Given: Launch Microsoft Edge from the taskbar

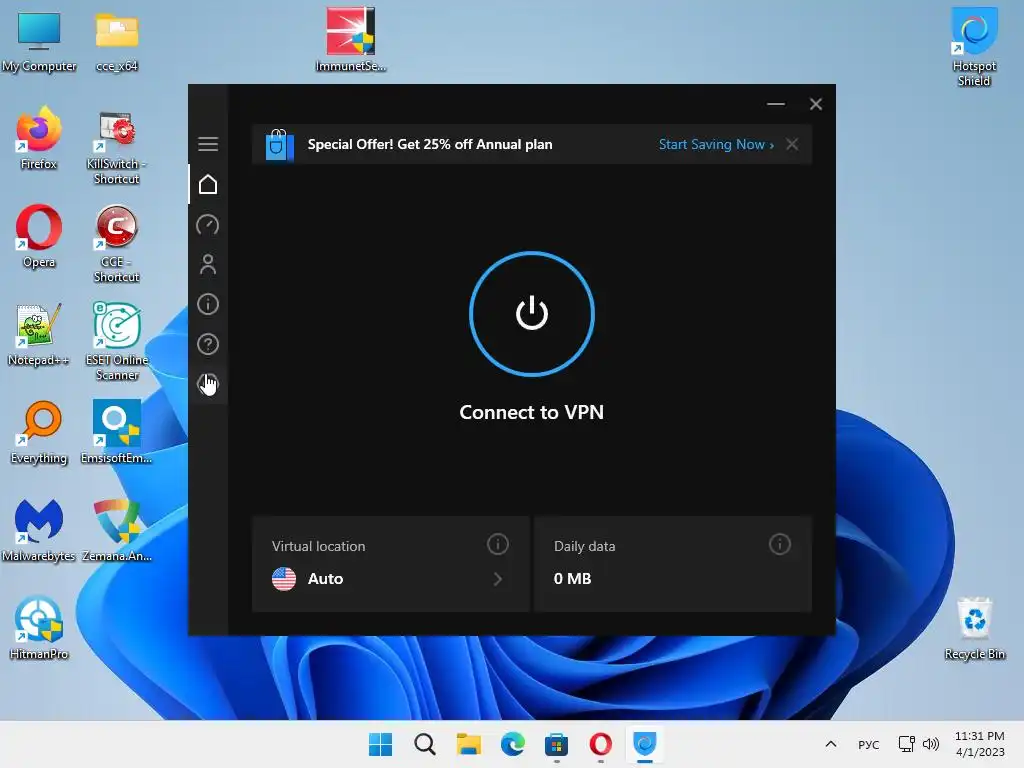Looking at the screenshot, I should (513, 744).
